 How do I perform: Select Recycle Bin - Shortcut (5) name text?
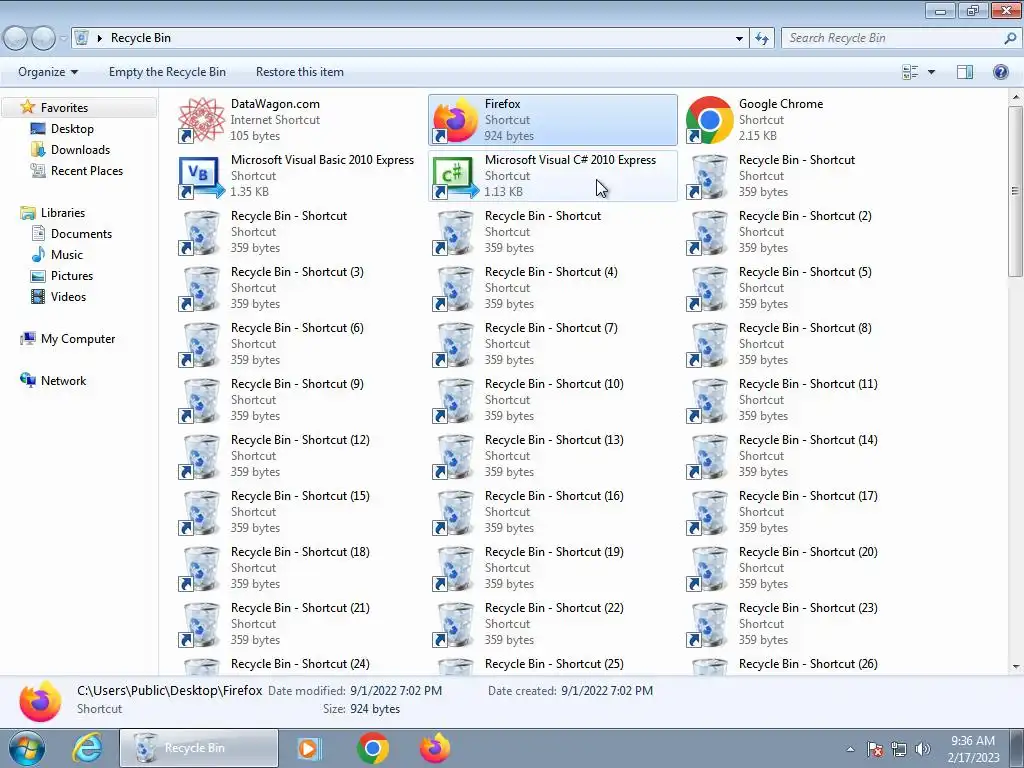point(805,272)
